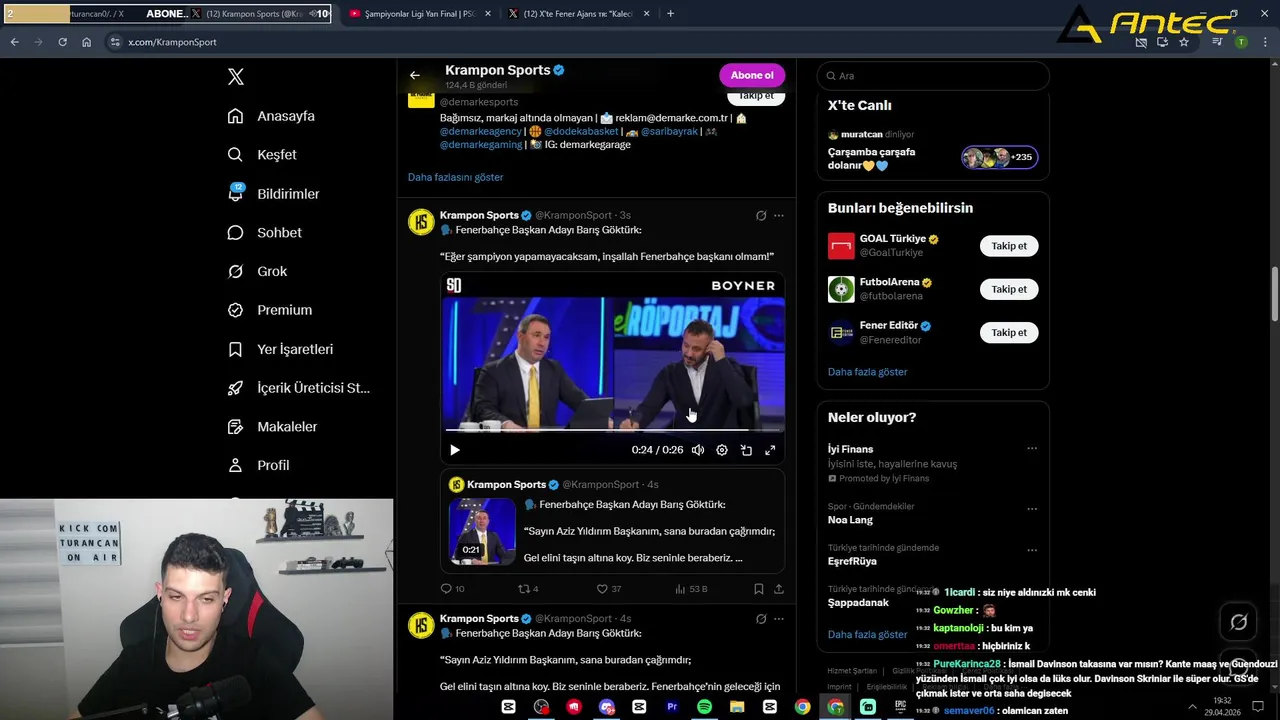Open Premiere Pro from the taskbar
This screenshot has width=1280, height=720.
click(x=672, y=706)
